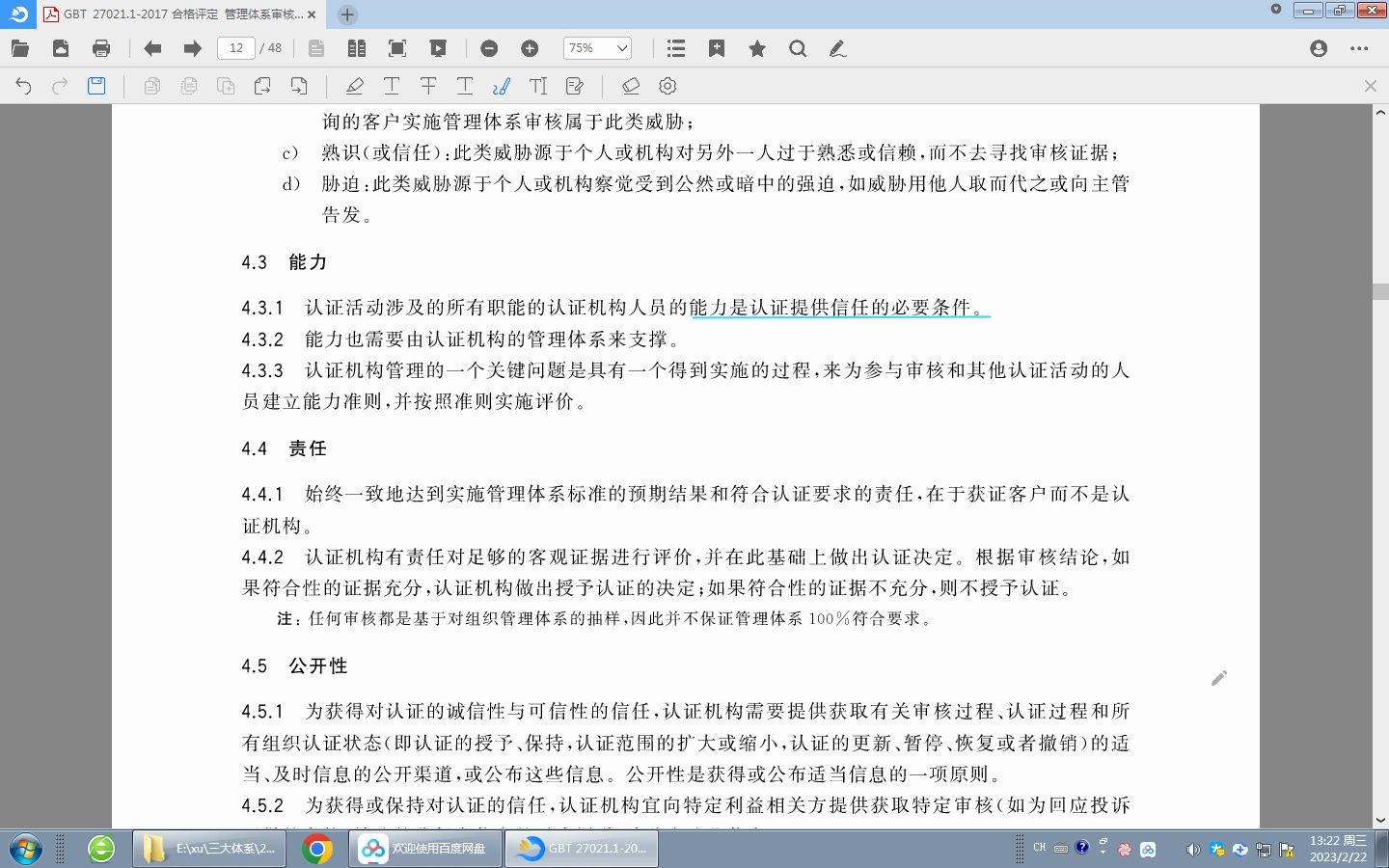Switch to single page view icon
Viewport: 1389px width, 868px height.
point(316,48)
